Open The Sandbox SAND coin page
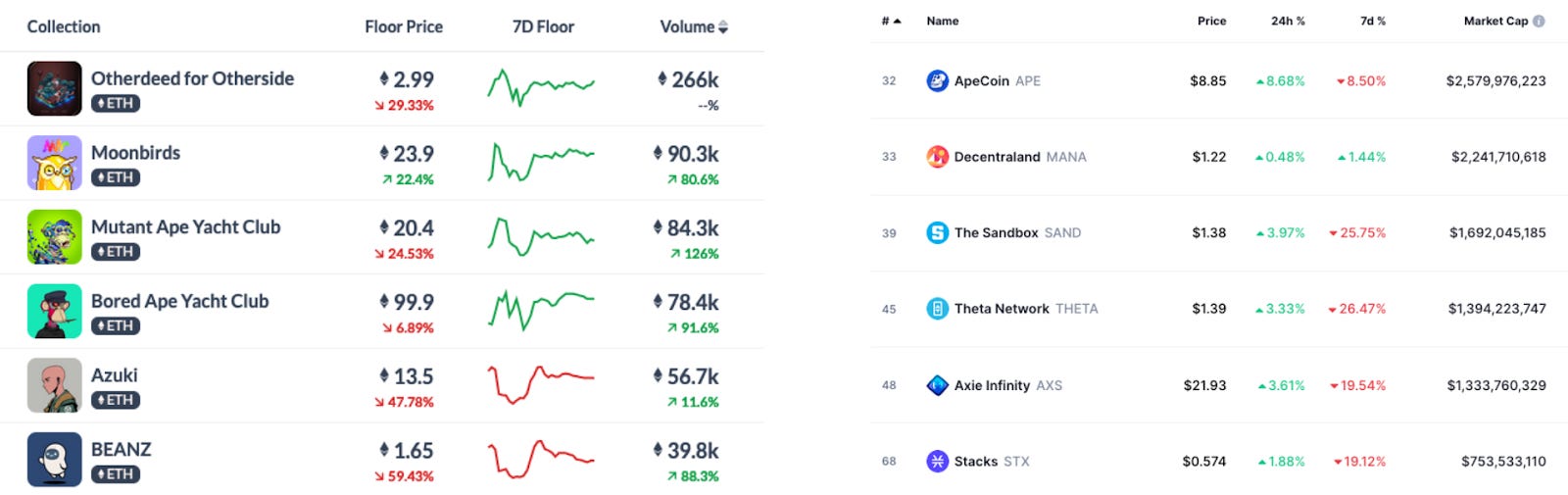 [x=1017, y=233]
